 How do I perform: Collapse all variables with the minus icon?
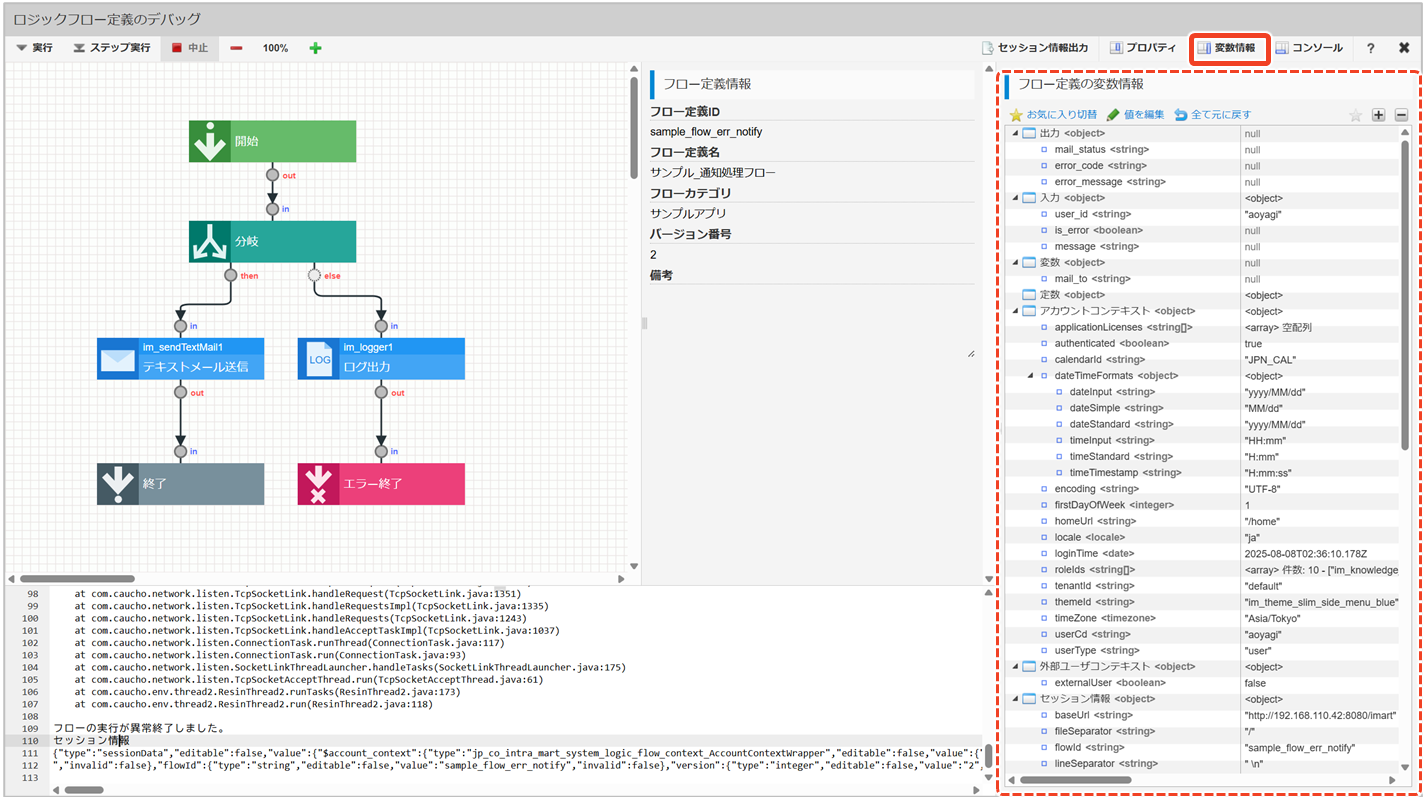coord(1401,115)
